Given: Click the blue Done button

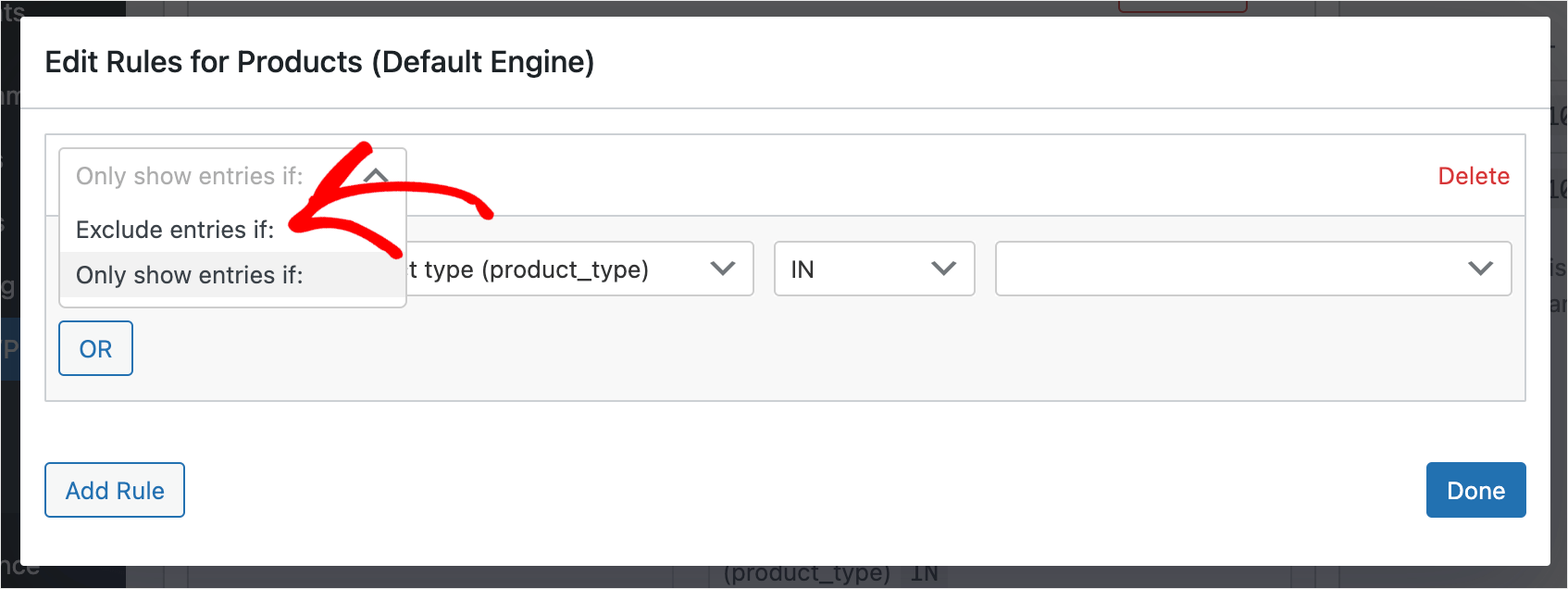Looking at the screenshot, I should pos(1475,491).
